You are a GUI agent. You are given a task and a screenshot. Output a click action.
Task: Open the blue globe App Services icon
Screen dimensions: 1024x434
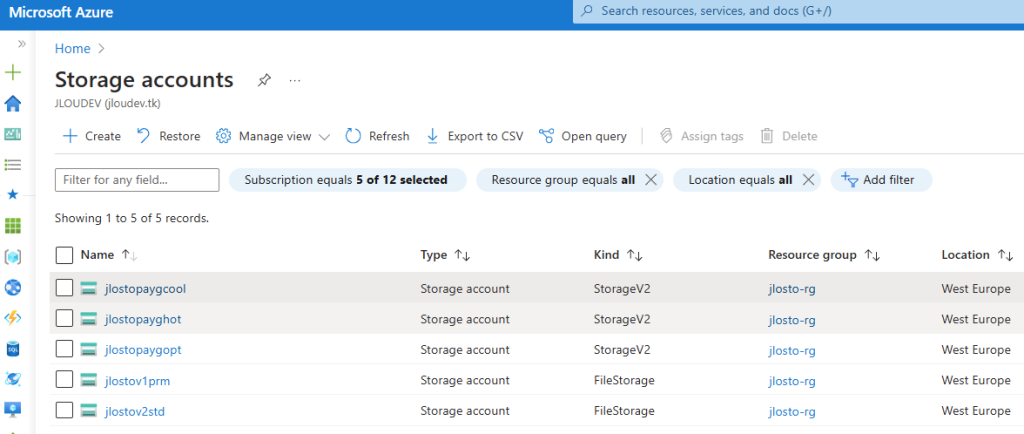(13, 287)
